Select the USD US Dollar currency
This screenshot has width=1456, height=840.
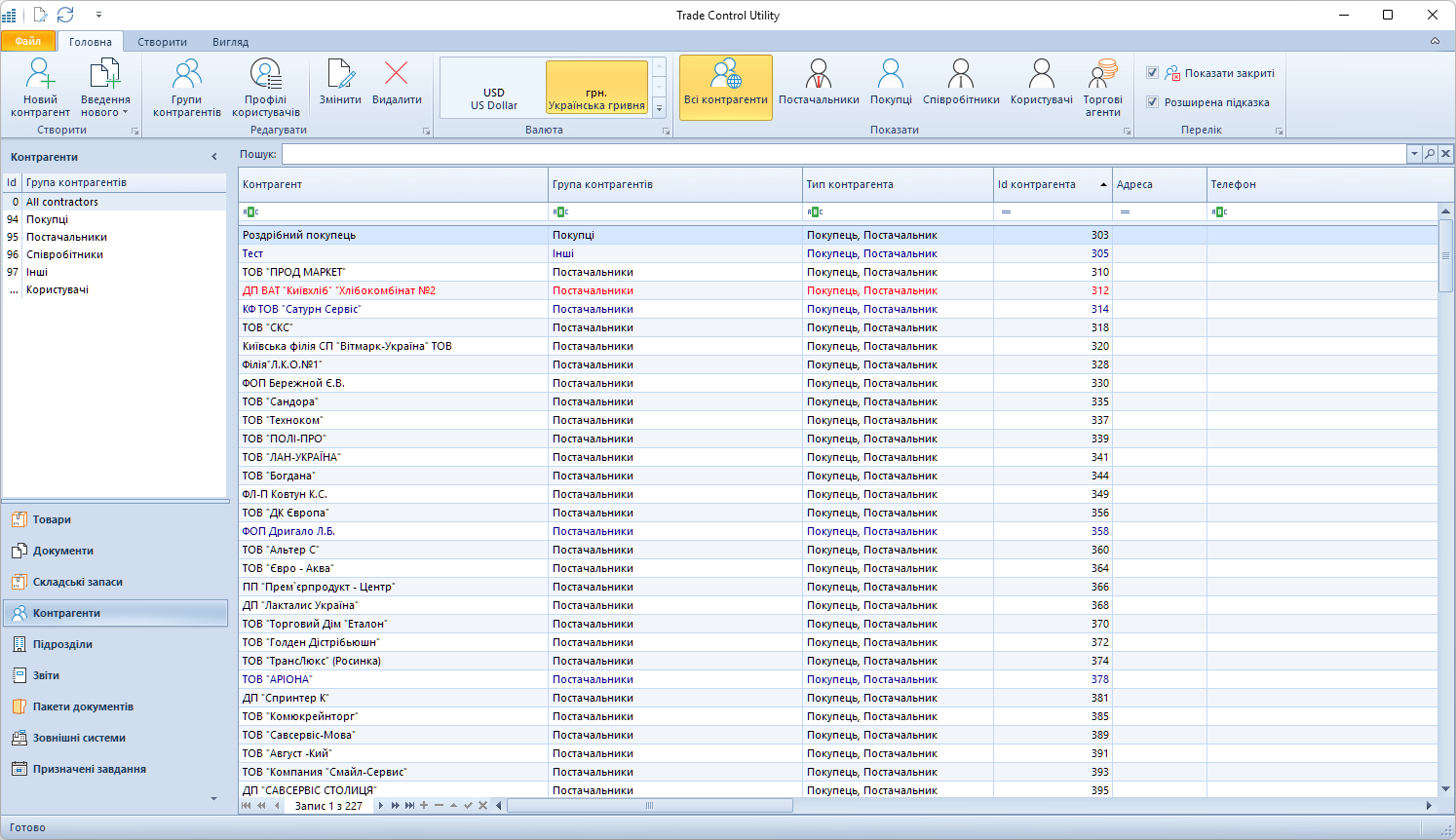[494, 98]
